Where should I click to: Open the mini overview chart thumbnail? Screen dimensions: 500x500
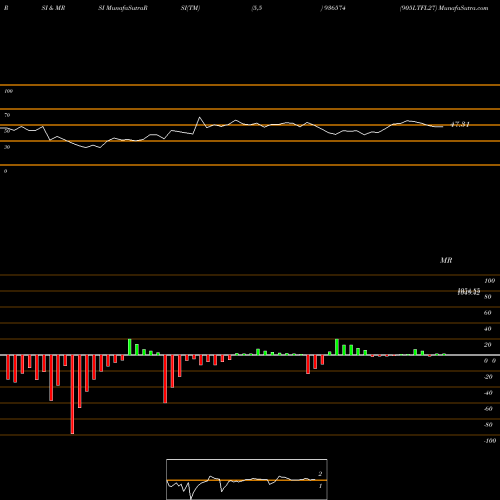(247, 479)
